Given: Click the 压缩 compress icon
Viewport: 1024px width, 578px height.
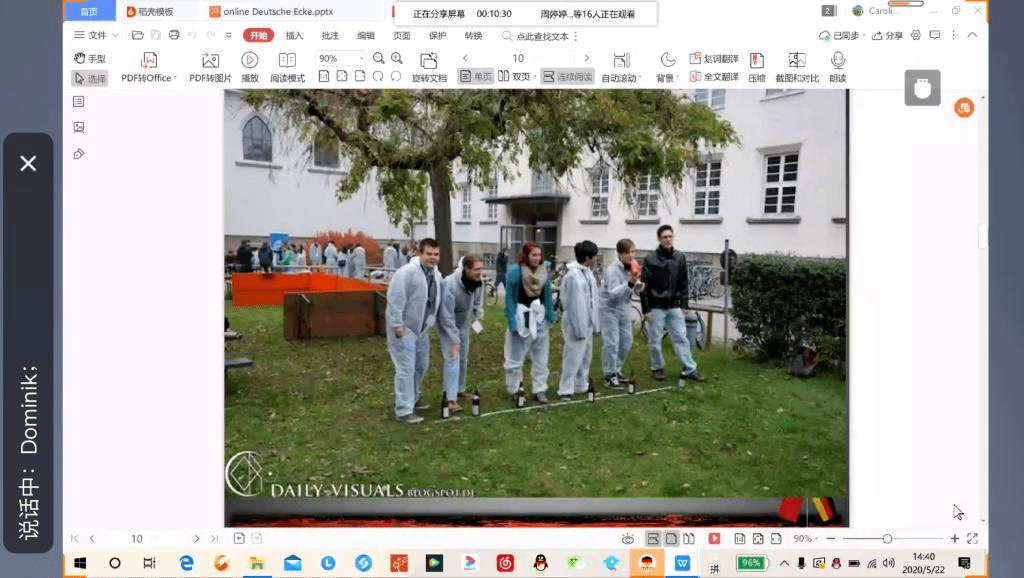Looking at the screenshot, I should click(x=757, y=61).
